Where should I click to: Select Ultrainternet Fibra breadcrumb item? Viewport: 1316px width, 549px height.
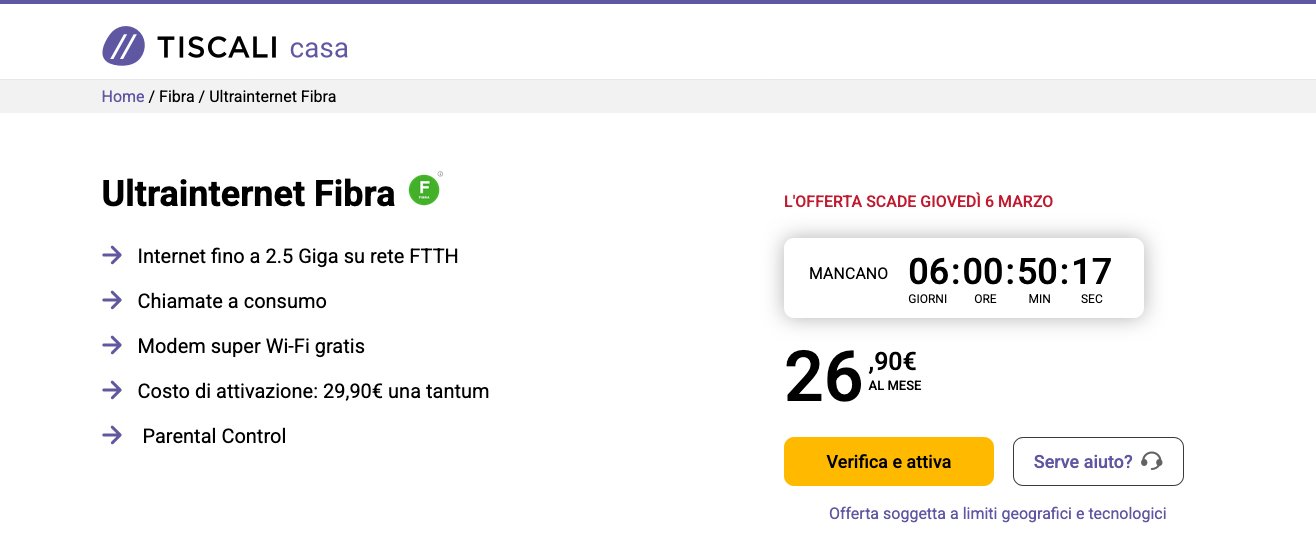tap(272, 97)
